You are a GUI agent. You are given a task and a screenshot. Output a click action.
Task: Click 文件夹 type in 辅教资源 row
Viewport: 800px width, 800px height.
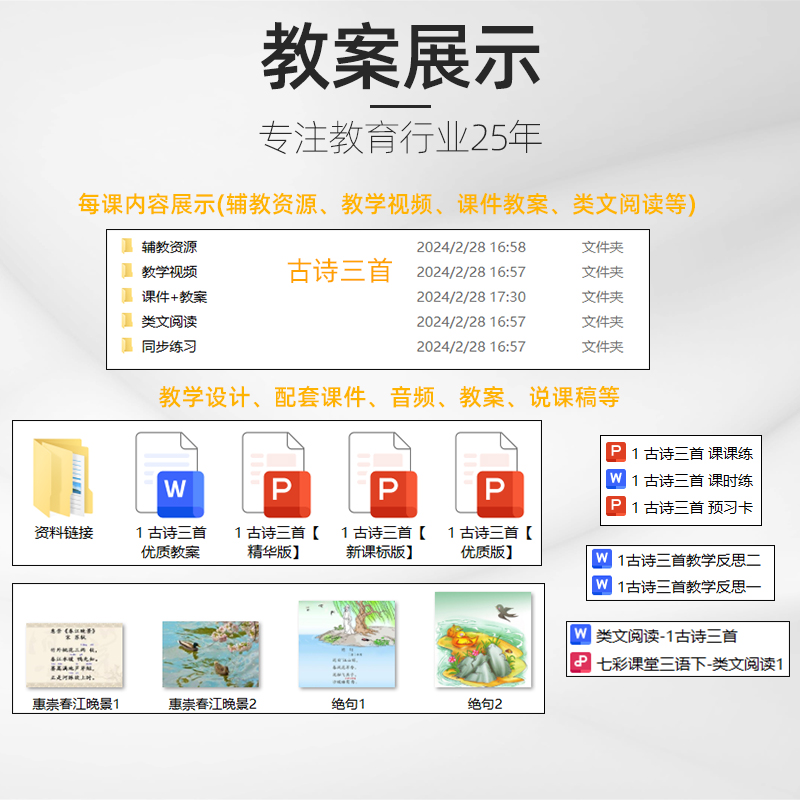(603, 247)
